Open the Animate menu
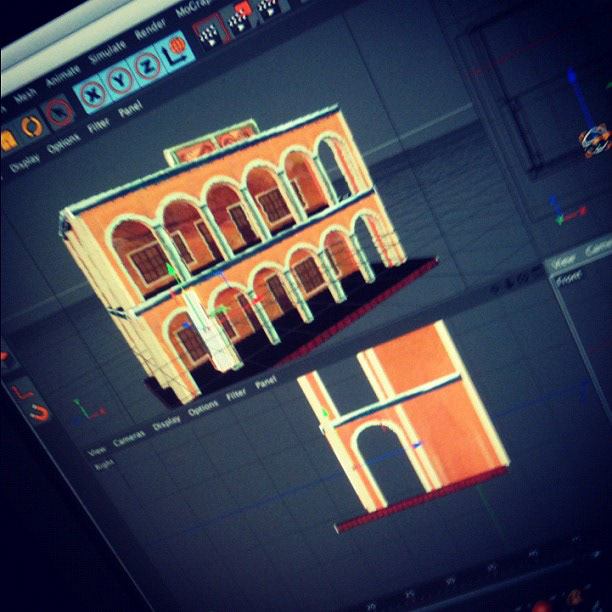 (x=62, y=76)
